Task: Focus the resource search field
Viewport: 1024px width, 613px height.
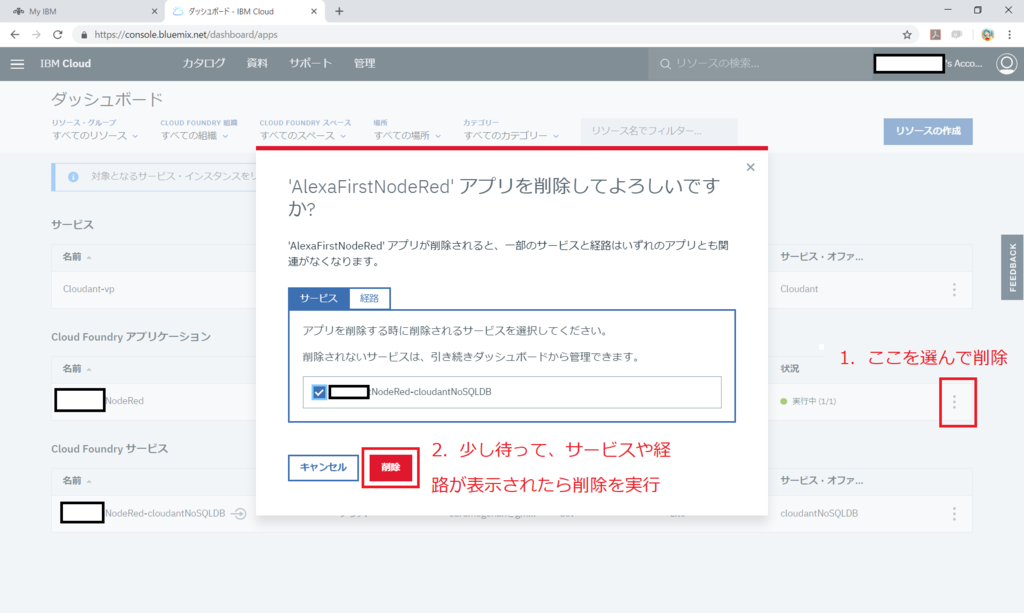Action: pos(760,64)
